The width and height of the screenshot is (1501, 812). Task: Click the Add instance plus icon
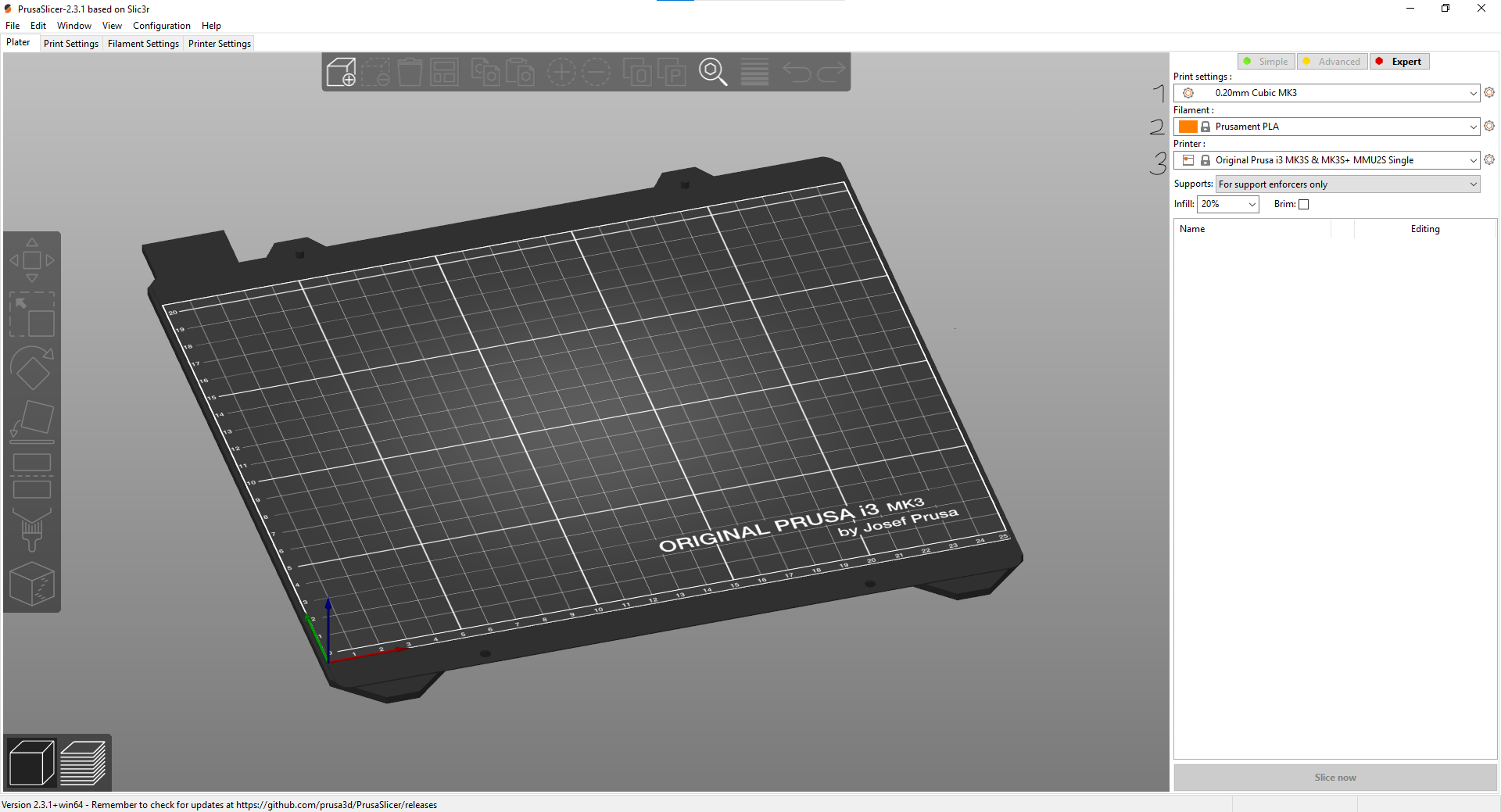(x=561, y=72)
